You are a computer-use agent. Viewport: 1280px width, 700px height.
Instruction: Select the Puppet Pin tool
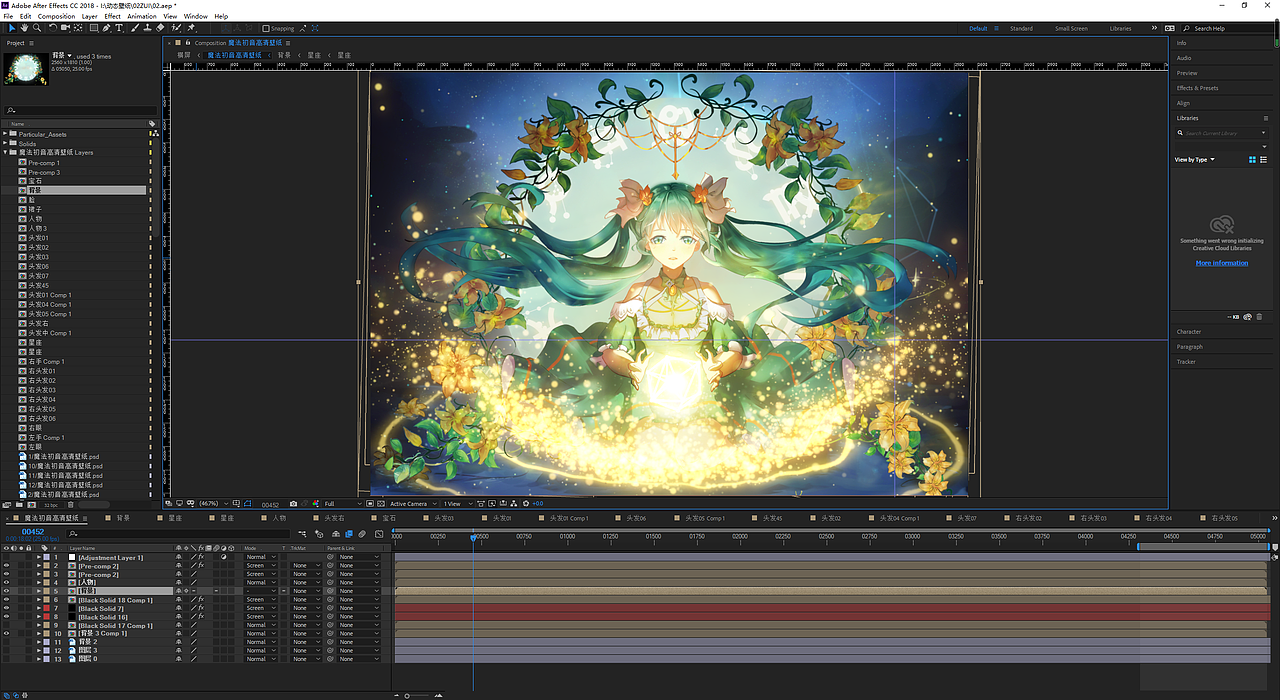194,28
